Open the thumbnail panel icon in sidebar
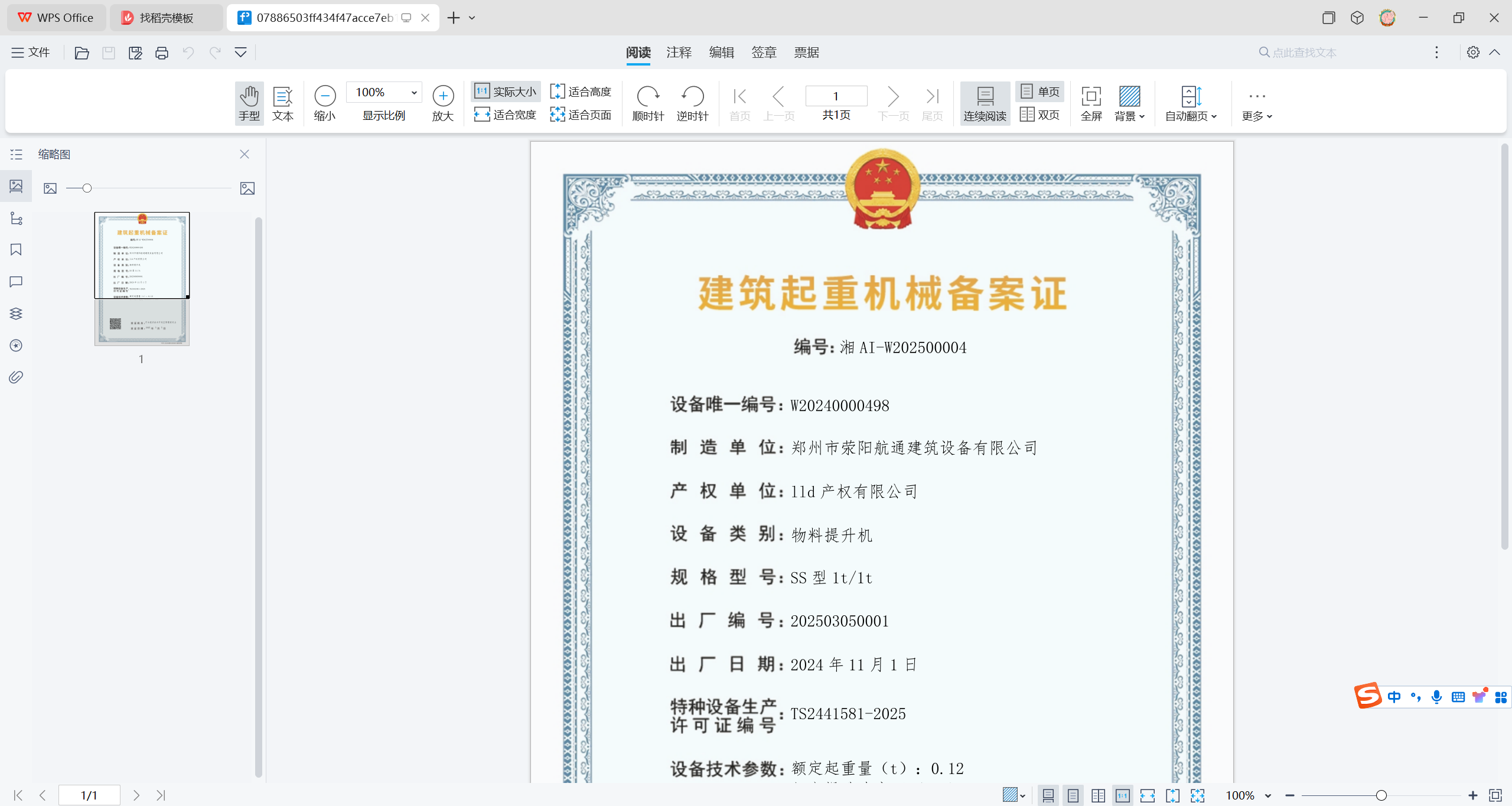 tap(16, 187)
